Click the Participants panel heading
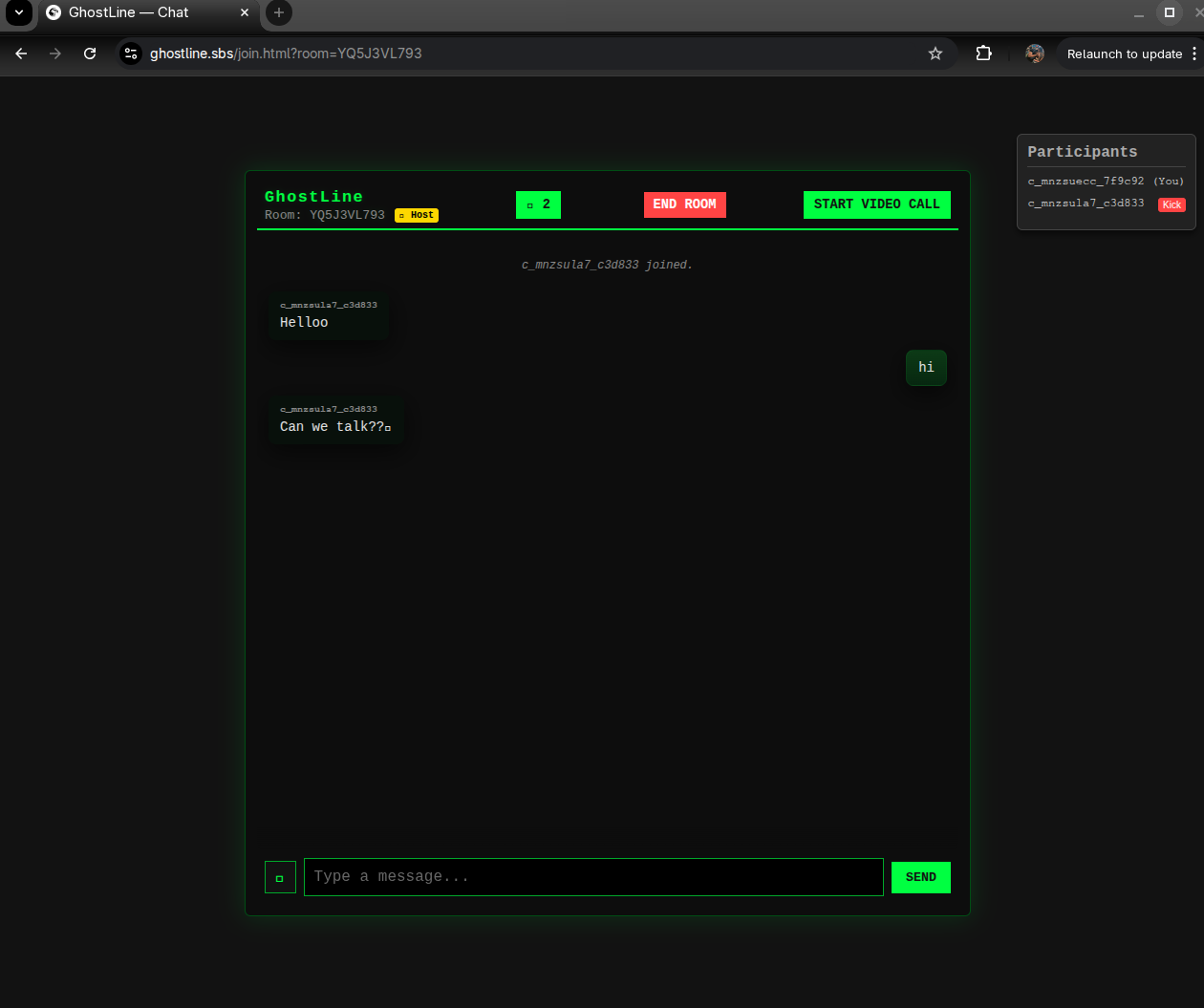This screenshot has height=1008, width=1204. 1083,152
